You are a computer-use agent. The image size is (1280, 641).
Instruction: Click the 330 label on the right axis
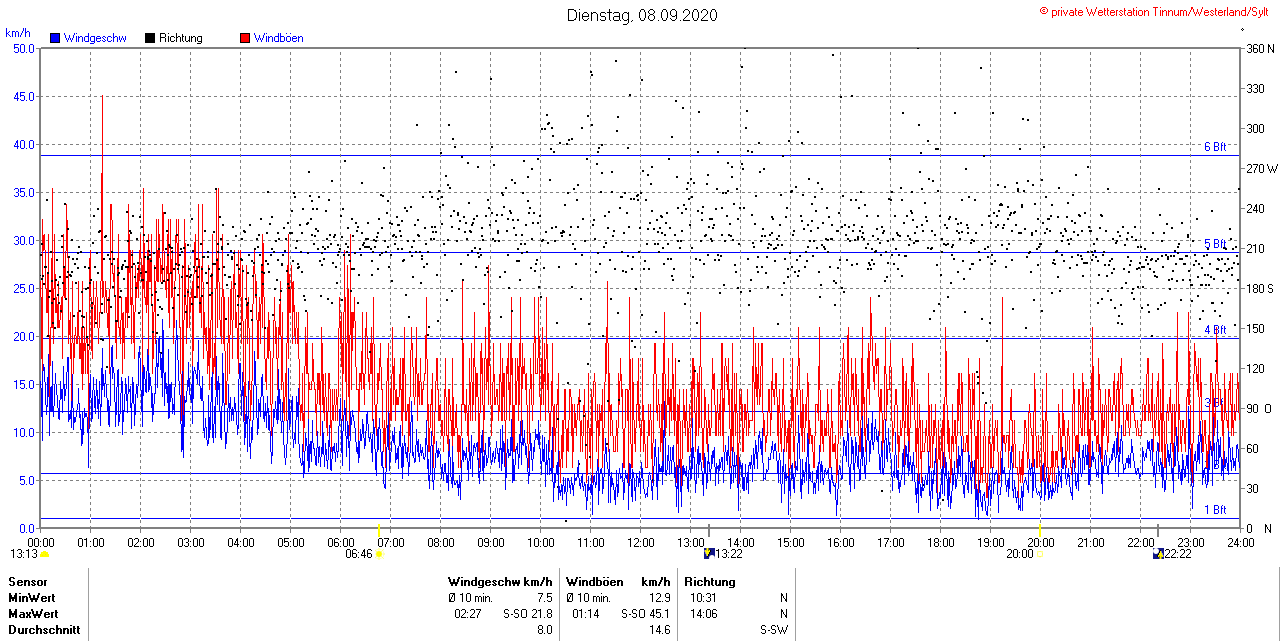click(1255, 88)
